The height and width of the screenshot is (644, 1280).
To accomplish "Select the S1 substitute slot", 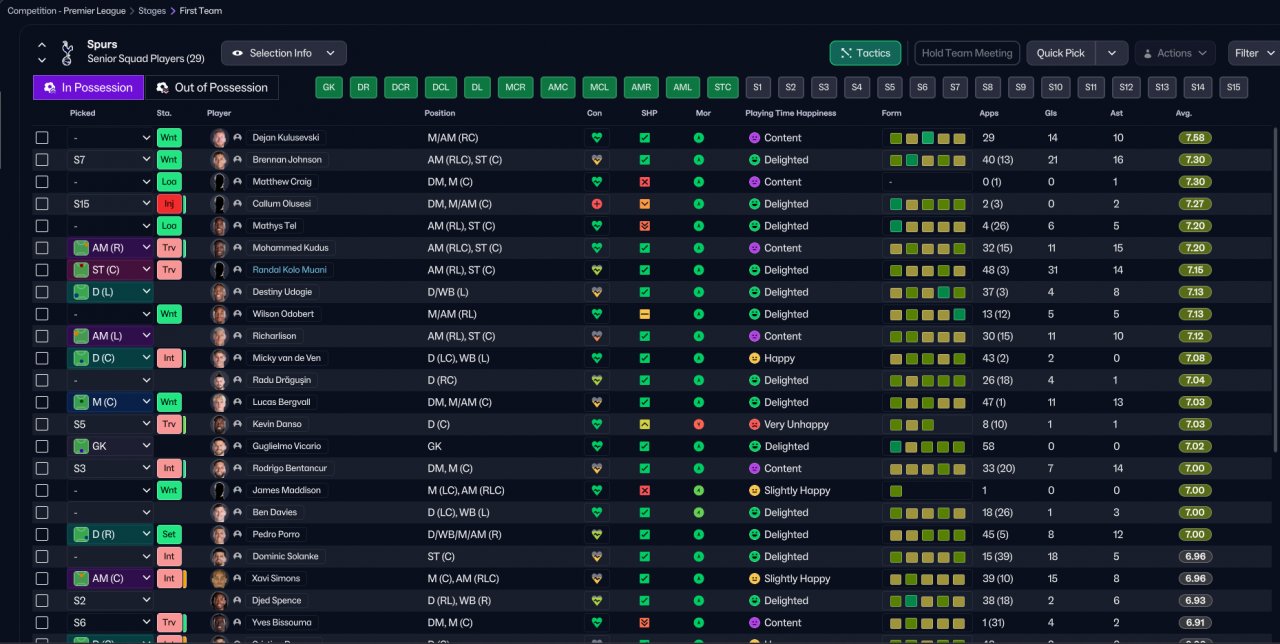I will pos(757,87).
